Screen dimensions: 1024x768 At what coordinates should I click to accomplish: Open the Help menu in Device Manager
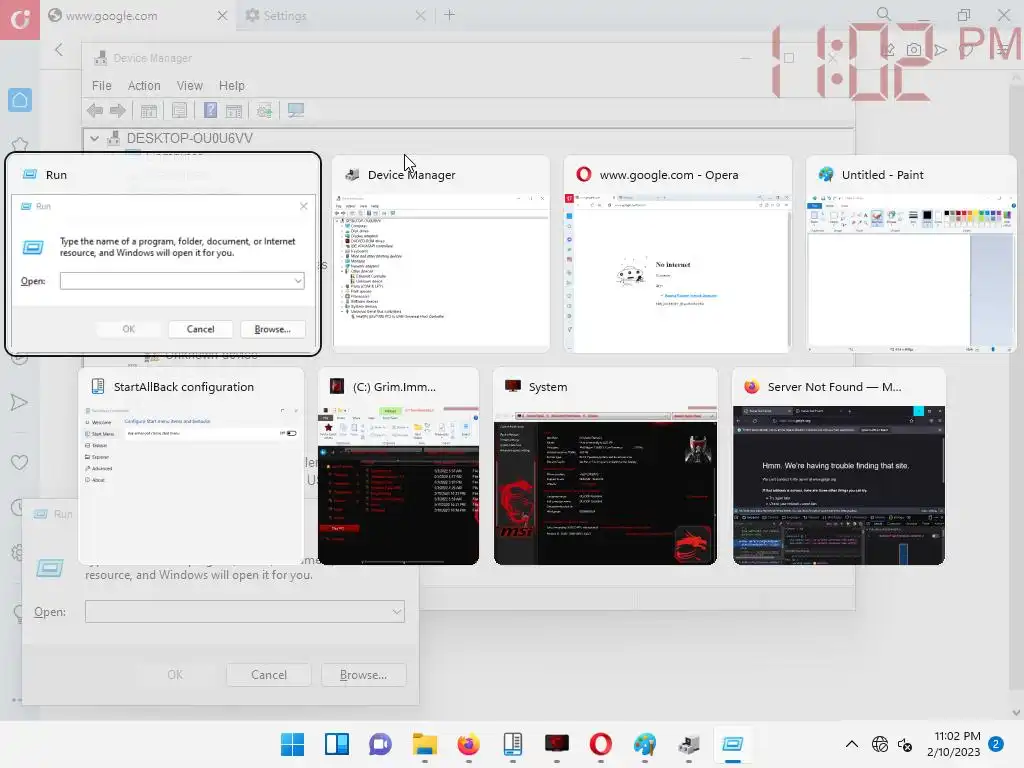[231, 86]
